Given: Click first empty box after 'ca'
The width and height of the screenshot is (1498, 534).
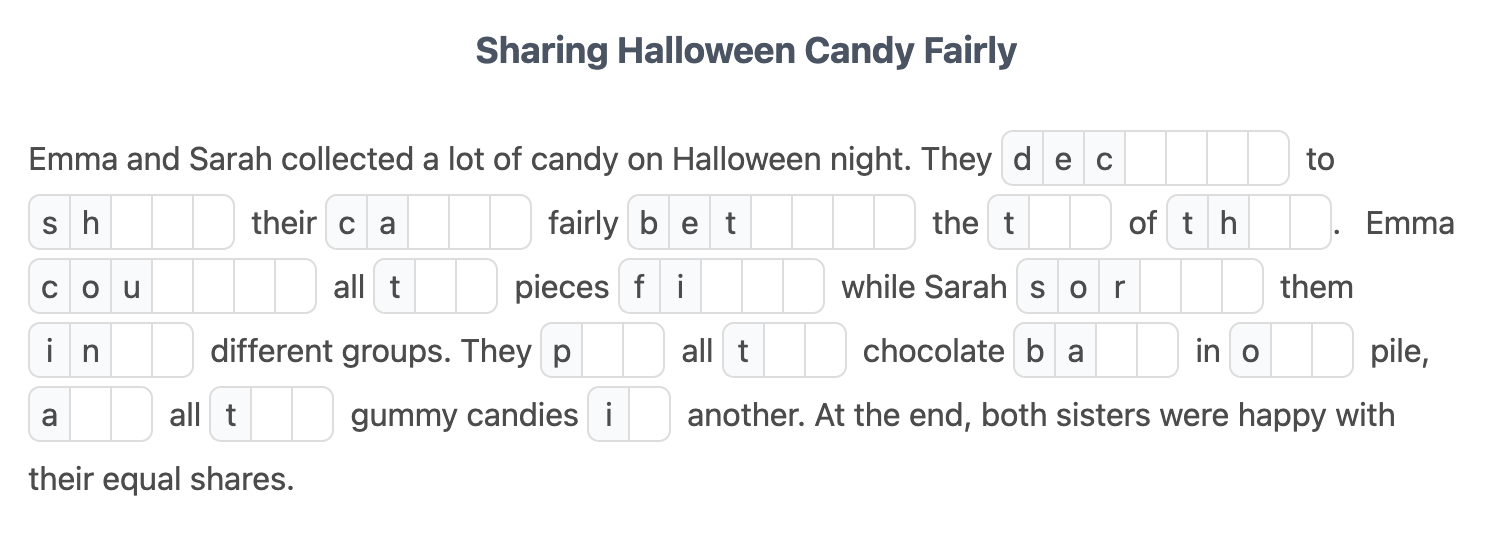Looking at the screenshot, I should 428,223.
